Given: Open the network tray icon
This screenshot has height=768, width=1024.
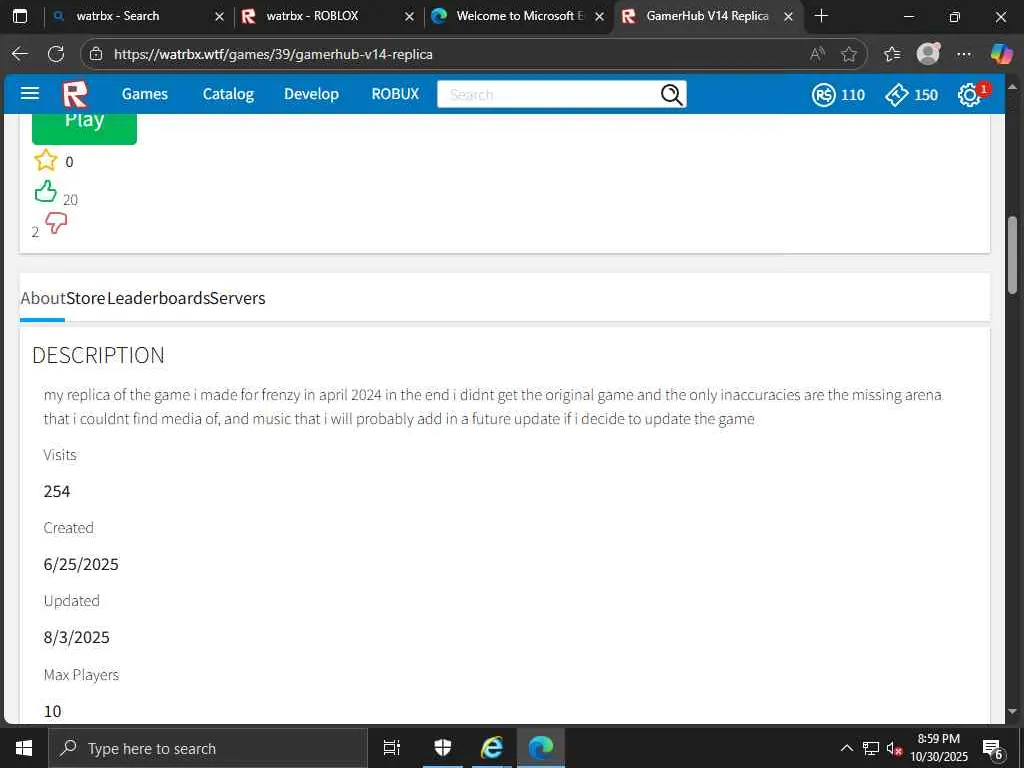Looking at the screenshot, I should click(x=871, y=748).
